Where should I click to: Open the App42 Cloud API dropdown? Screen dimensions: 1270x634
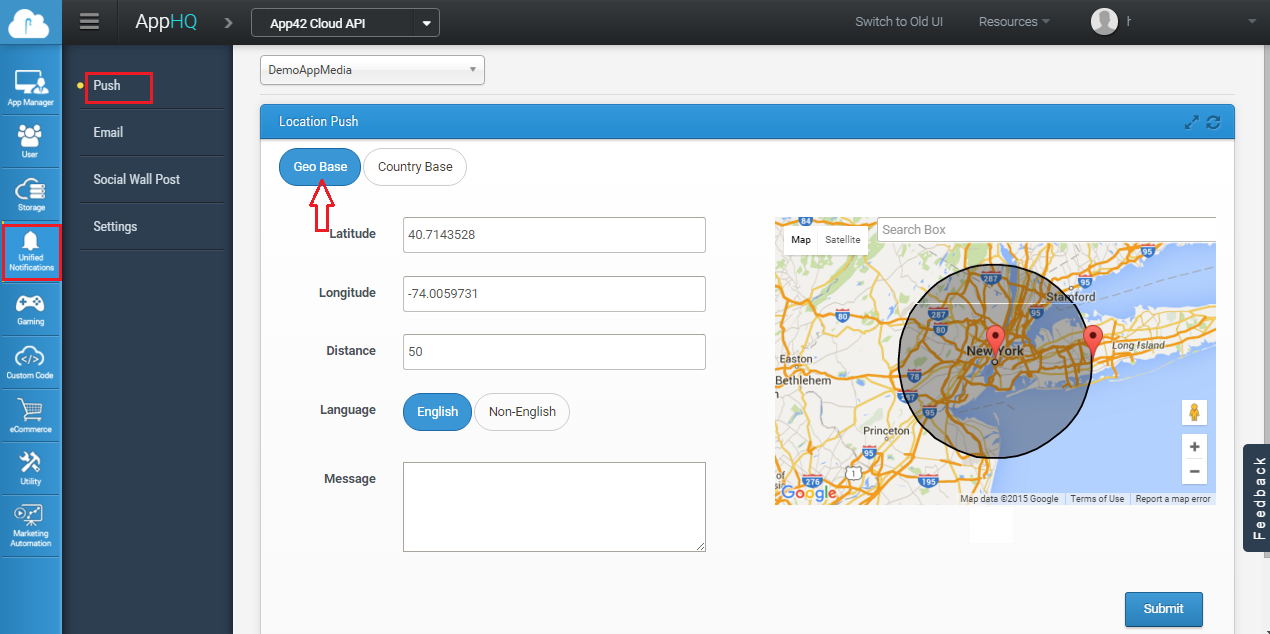tap(427, 23)
